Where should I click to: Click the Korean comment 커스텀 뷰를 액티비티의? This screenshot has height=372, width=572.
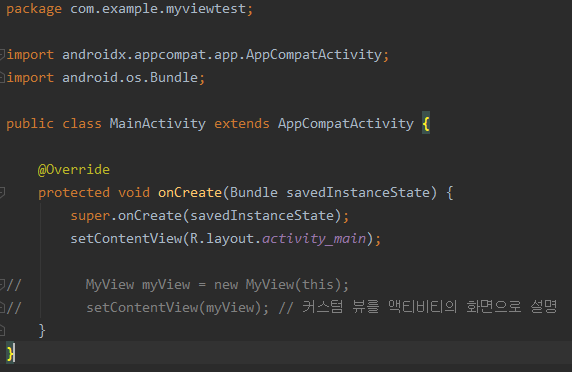[x=379, y=307]
